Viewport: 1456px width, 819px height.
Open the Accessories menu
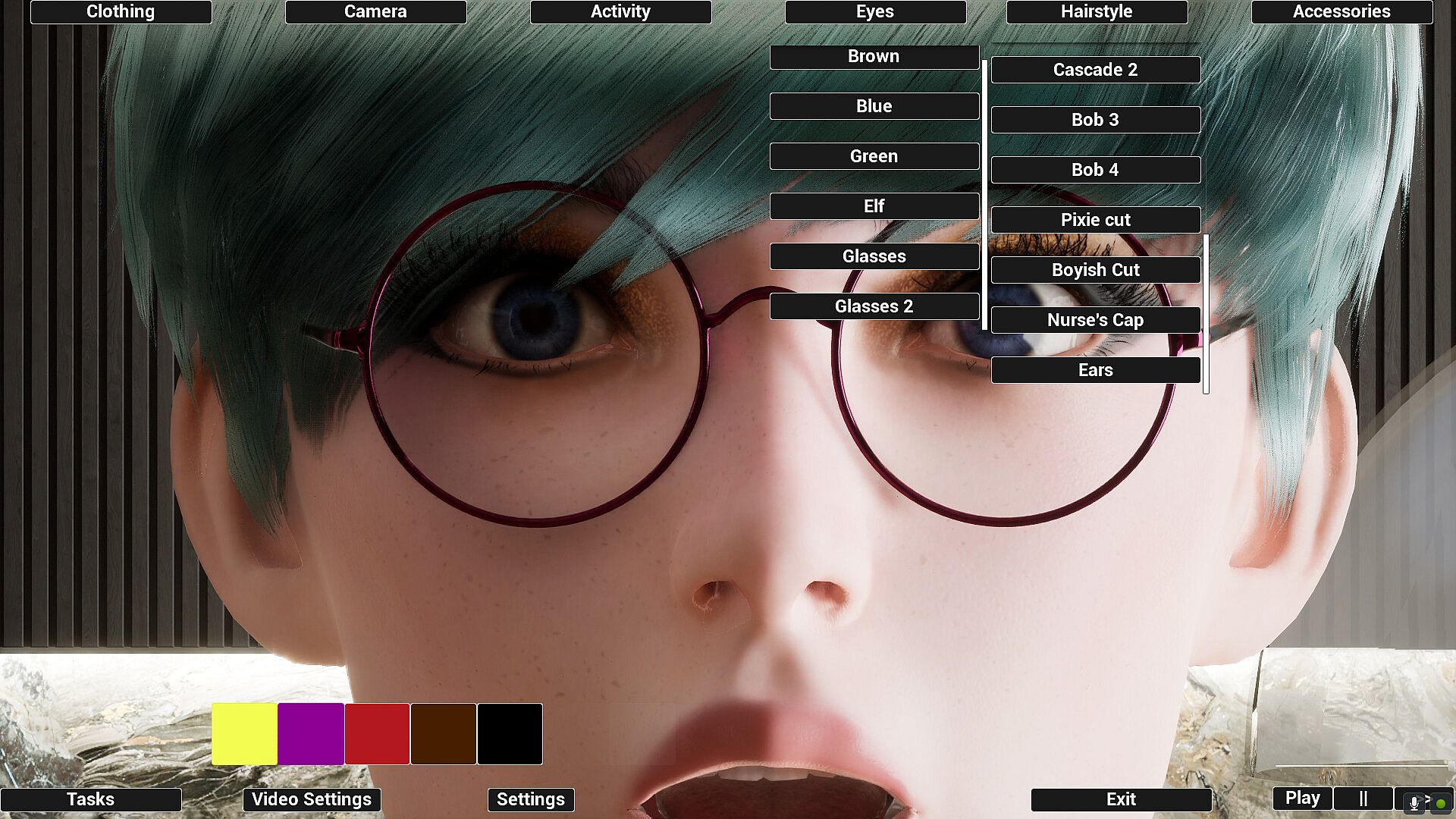[1341, 12]
